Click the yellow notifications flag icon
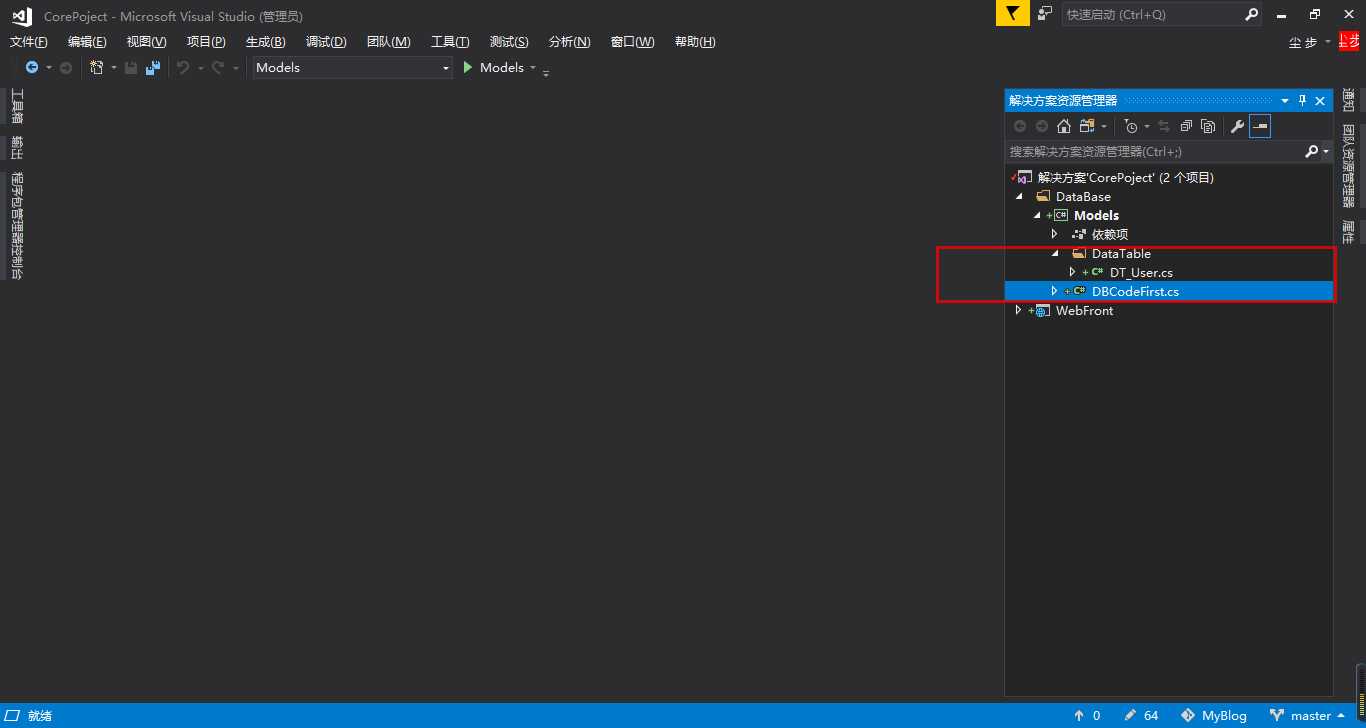This screenshot has width=1366, height=728. coord(1012,13)
